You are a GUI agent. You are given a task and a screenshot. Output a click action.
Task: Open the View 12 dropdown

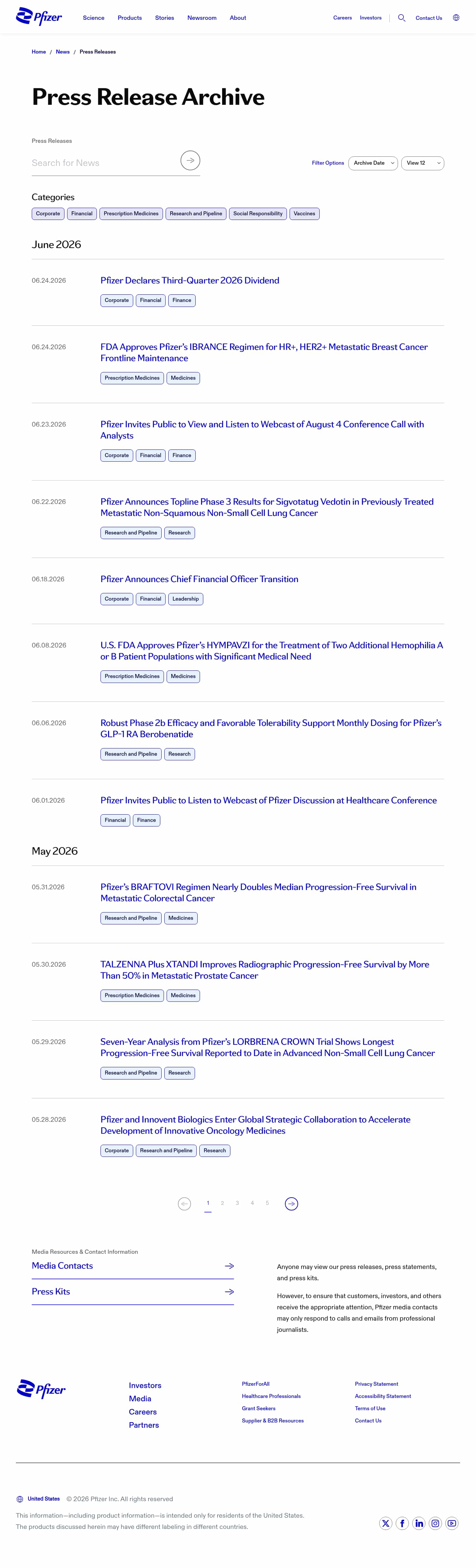(x=422, y=163)
